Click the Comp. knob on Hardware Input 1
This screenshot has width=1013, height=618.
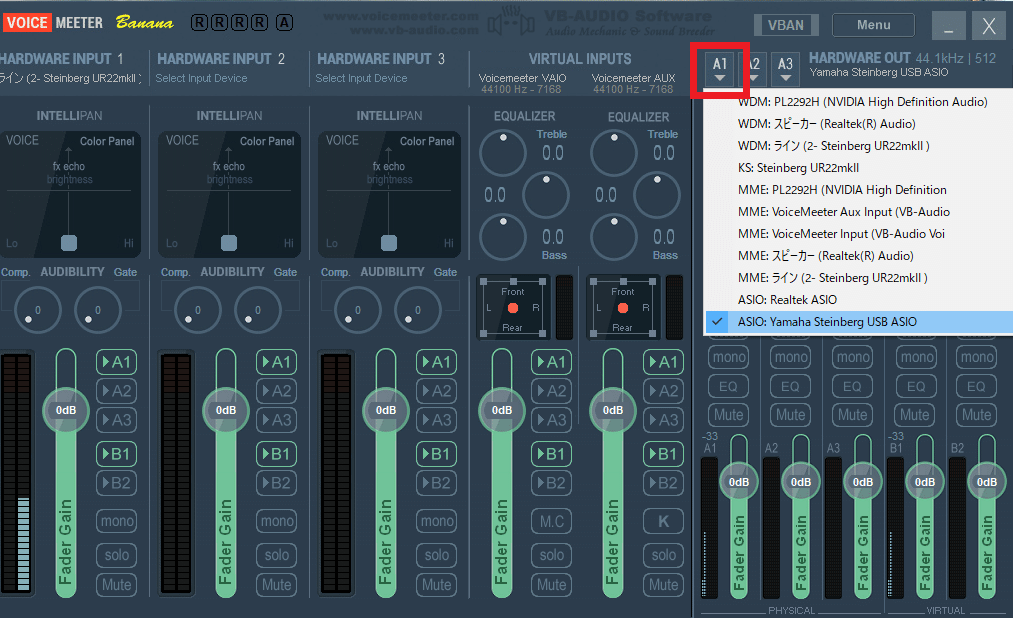tap(37, 311)
